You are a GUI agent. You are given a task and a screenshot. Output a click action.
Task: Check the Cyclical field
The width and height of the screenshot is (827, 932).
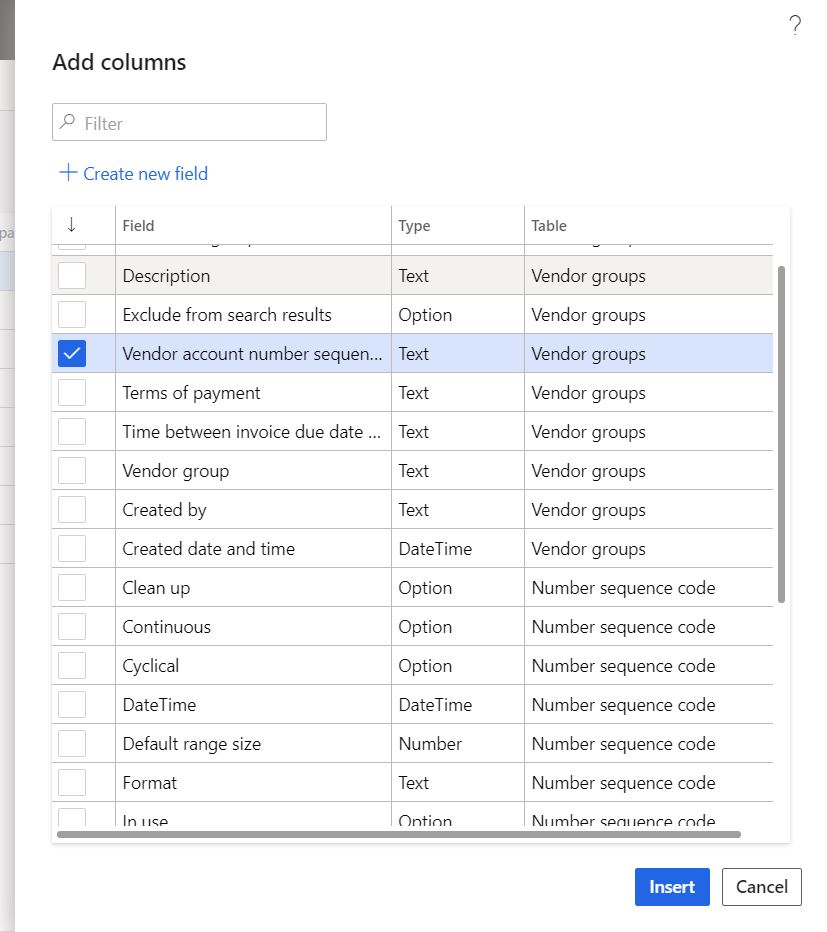(70, 665)
